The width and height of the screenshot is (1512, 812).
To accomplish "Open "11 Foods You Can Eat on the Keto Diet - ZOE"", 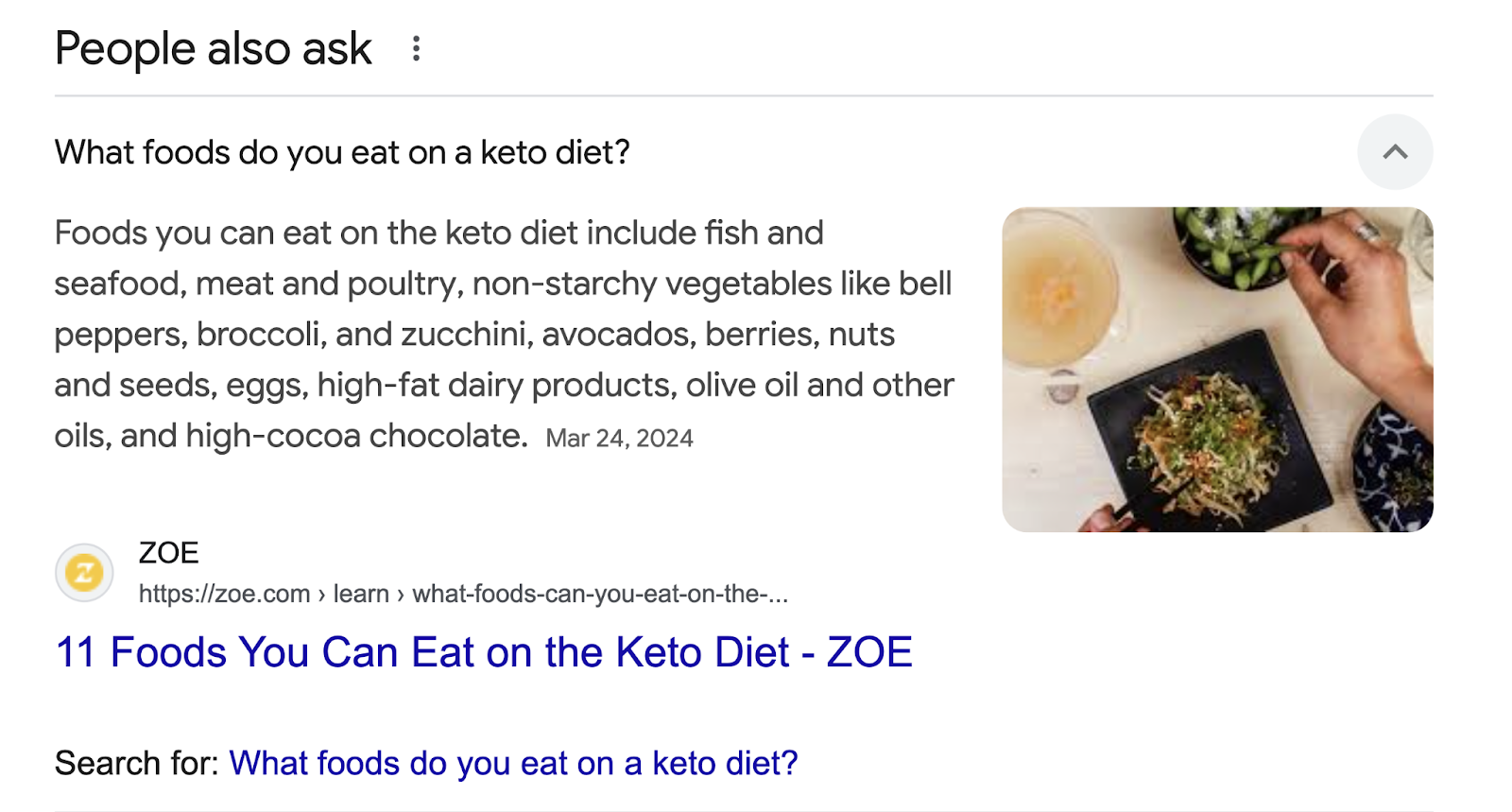I will (483, 651).
